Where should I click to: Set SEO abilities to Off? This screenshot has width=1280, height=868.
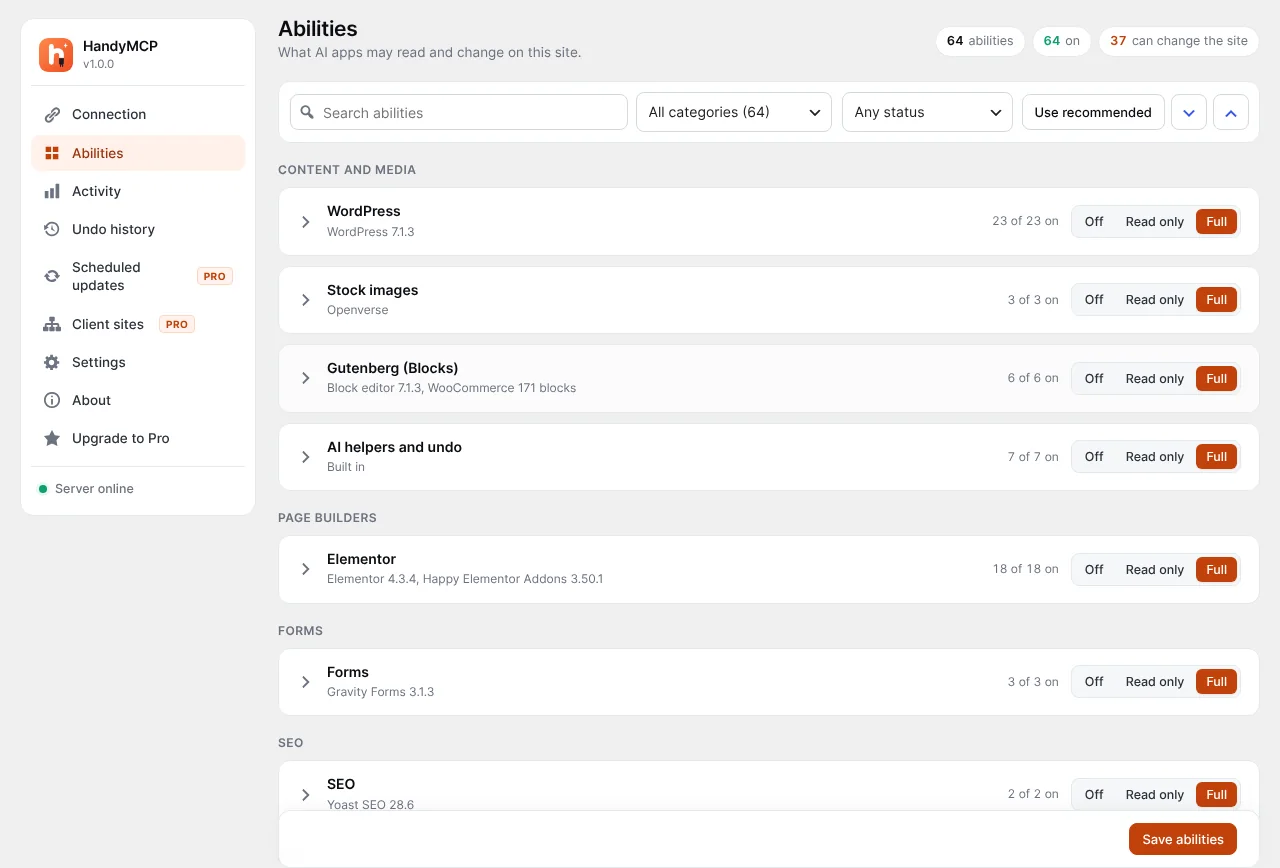(1094, 795)
